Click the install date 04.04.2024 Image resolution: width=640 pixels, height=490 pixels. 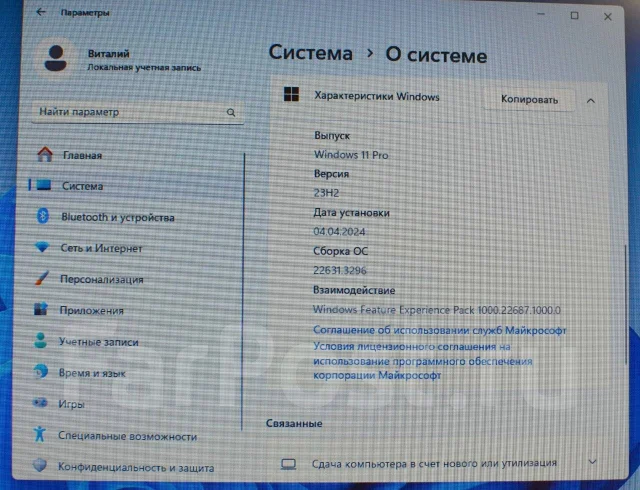point(339,232)
